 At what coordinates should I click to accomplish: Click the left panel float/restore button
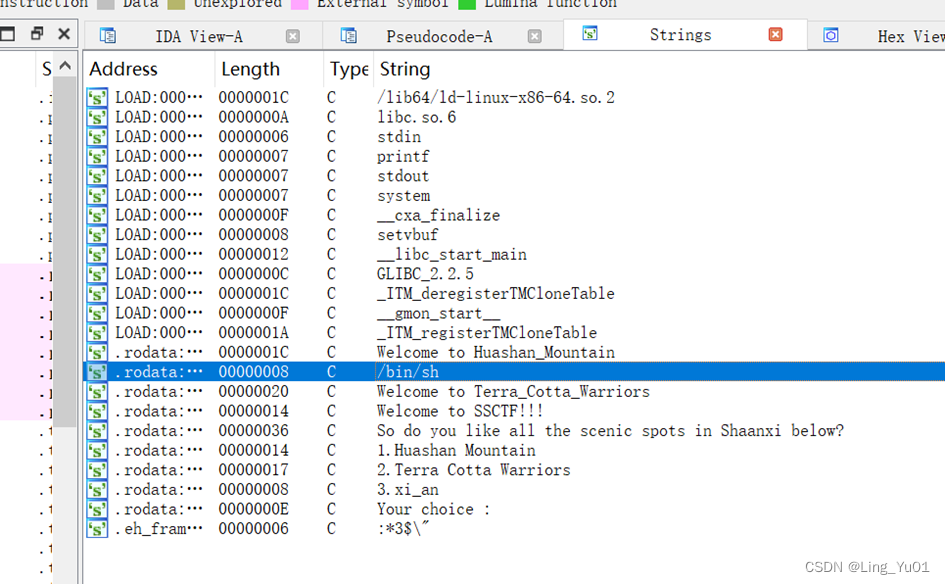[37, 34]
